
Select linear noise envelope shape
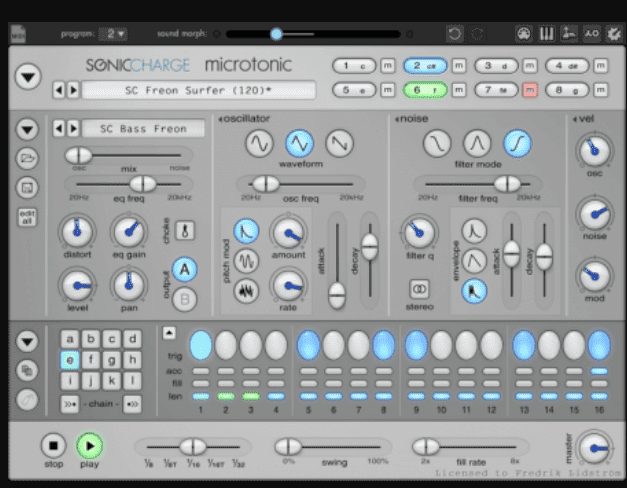tap(474, 261)
